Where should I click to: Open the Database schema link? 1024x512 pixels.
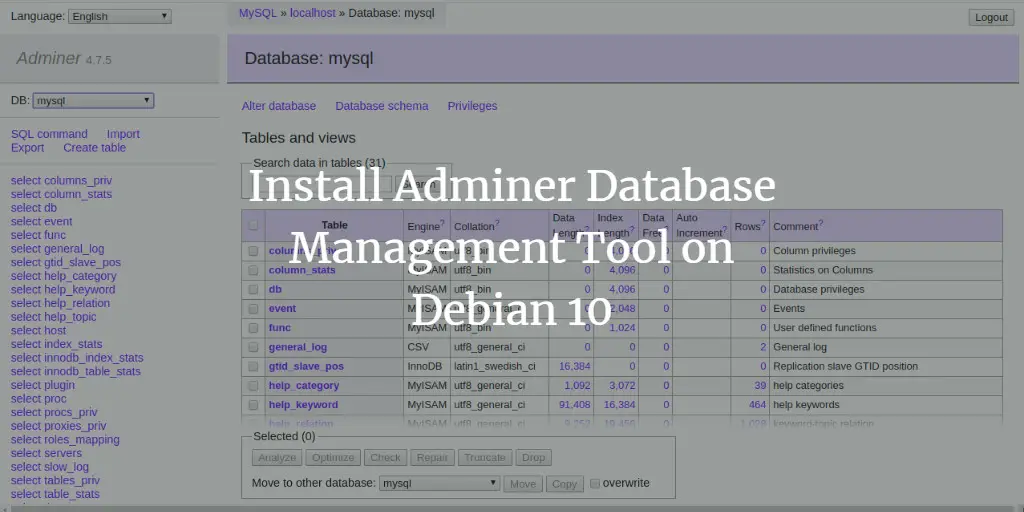point(382,106)
